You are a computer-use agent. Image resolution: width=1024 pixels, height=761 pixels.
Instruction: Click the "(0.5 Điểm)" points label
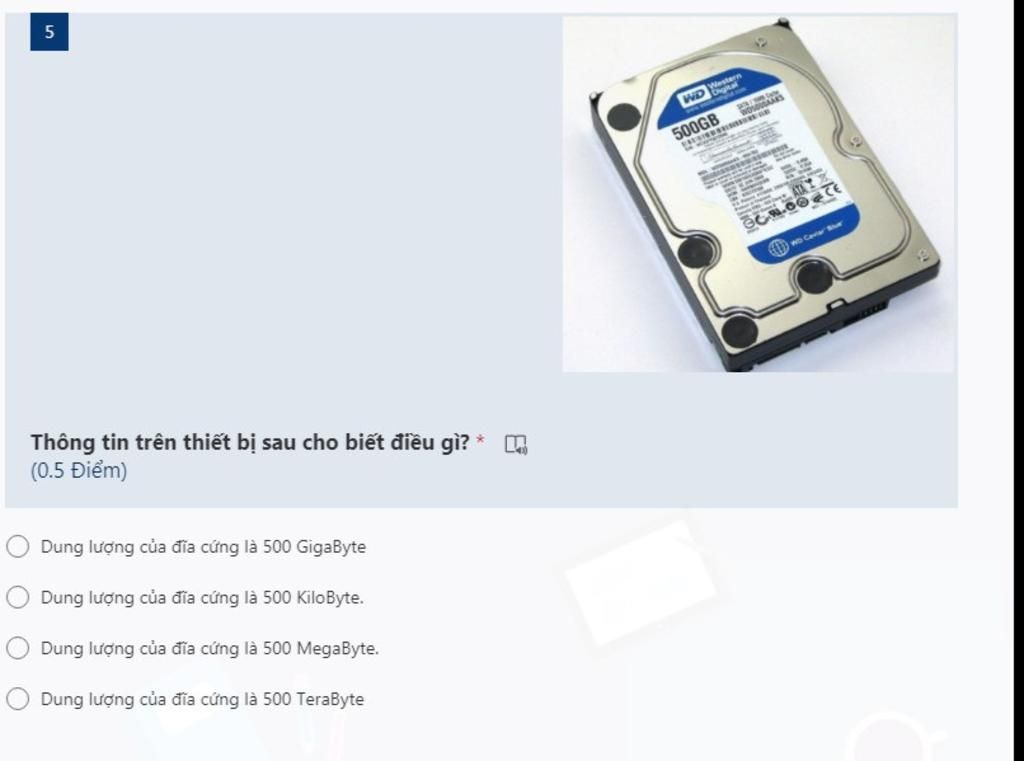tap(79, 470)
